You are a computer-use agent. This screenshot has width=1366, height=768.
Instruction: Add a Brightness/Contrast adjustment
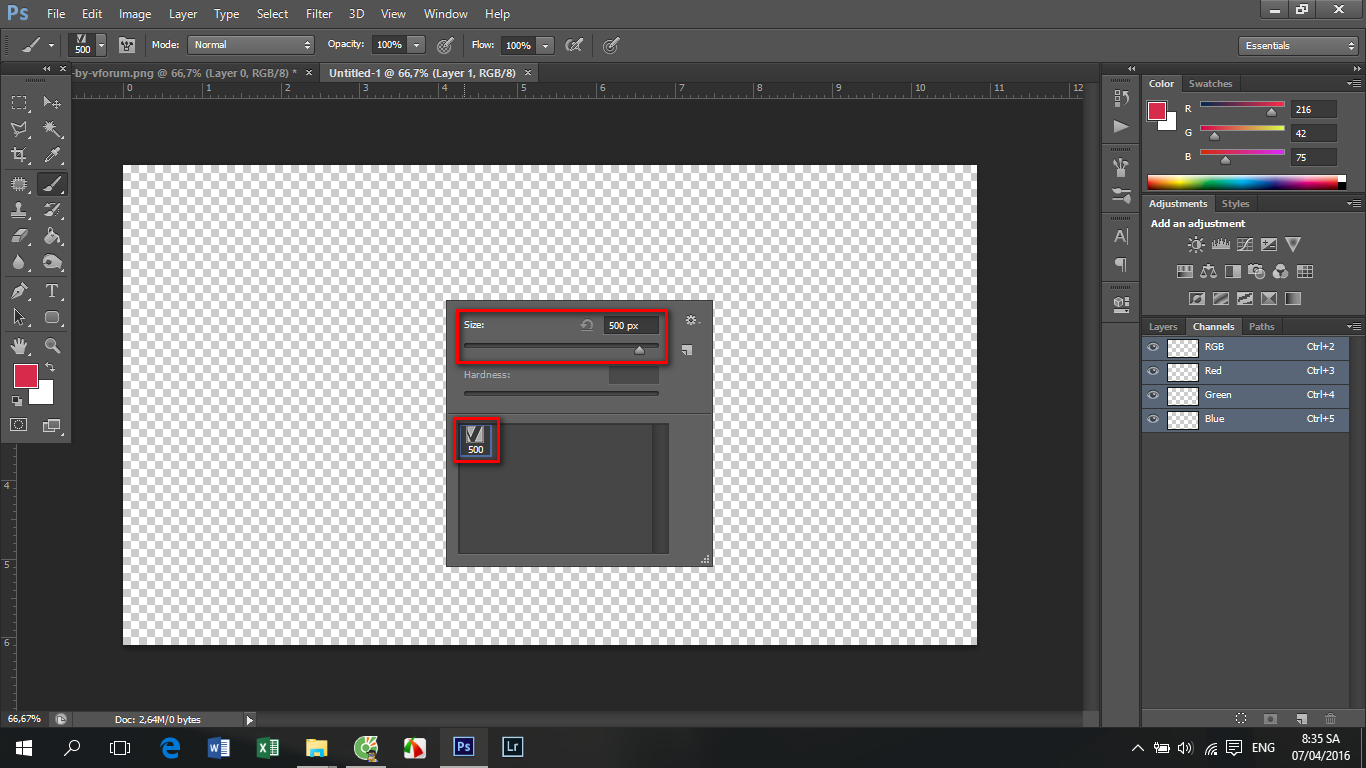1196,244
